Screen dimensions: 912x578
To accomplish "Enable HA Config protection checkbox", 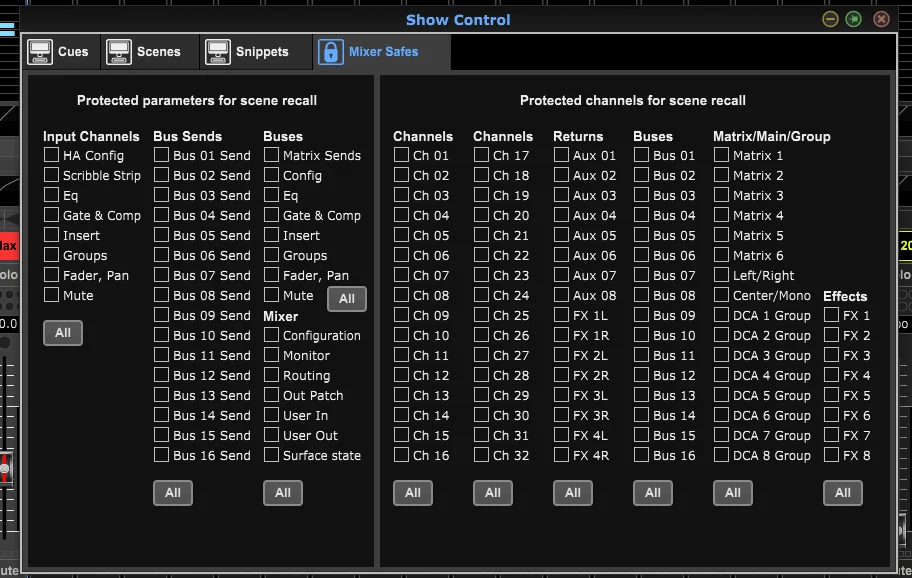I will click(51, 155).
